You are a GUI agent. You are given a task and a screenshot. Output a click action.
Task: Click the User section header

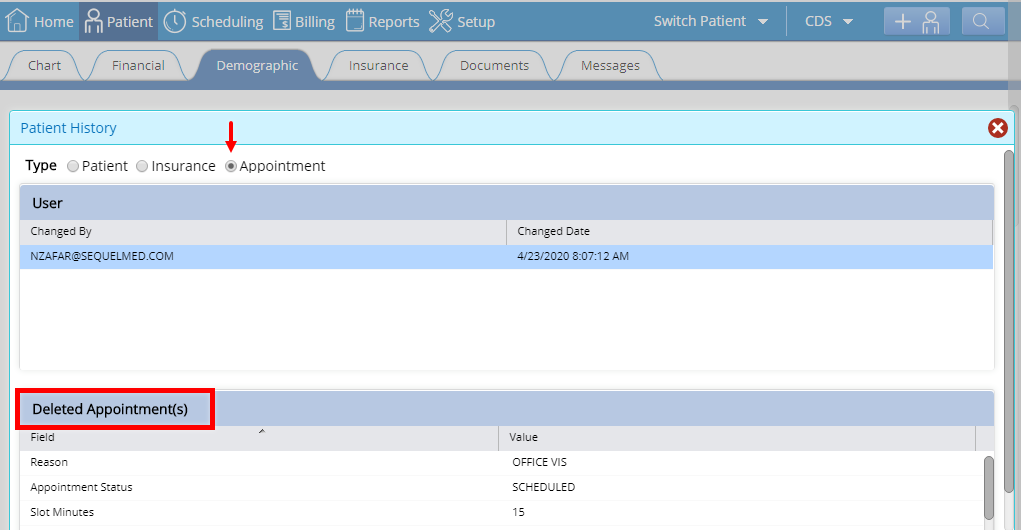pyautogui.click(x=507, y=203)
